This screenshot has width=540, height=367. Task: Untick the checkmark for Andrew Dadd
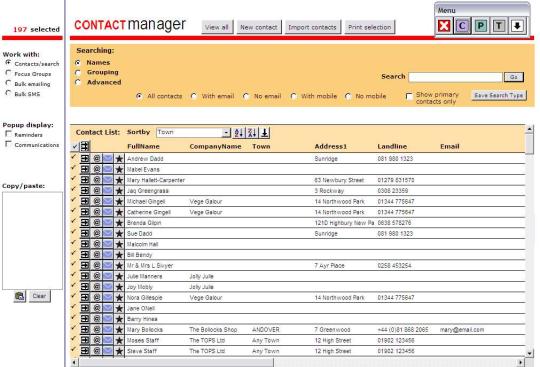(x=73, y=157)
